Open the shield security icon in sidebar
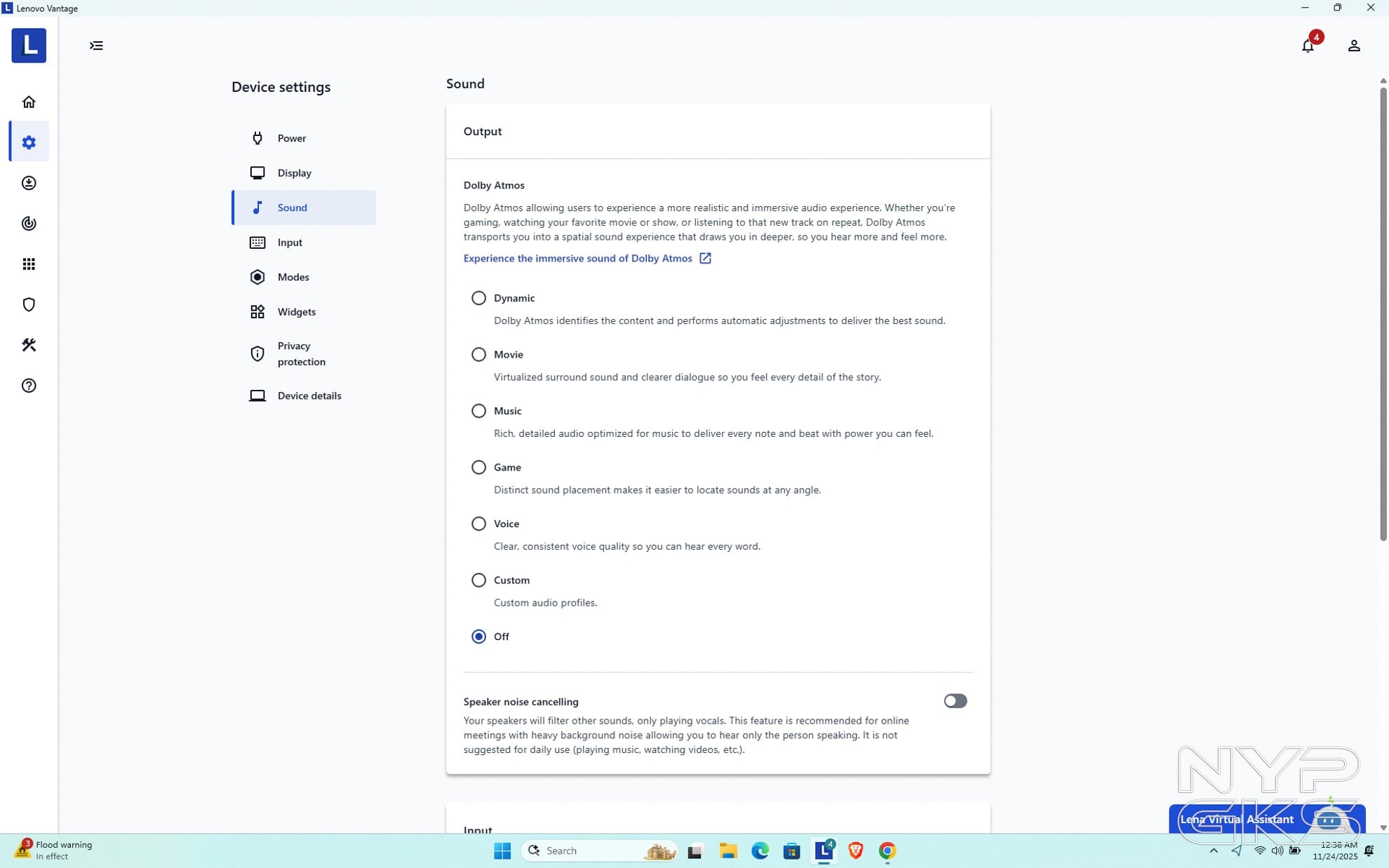1389x868 pixels. (29, 304)
